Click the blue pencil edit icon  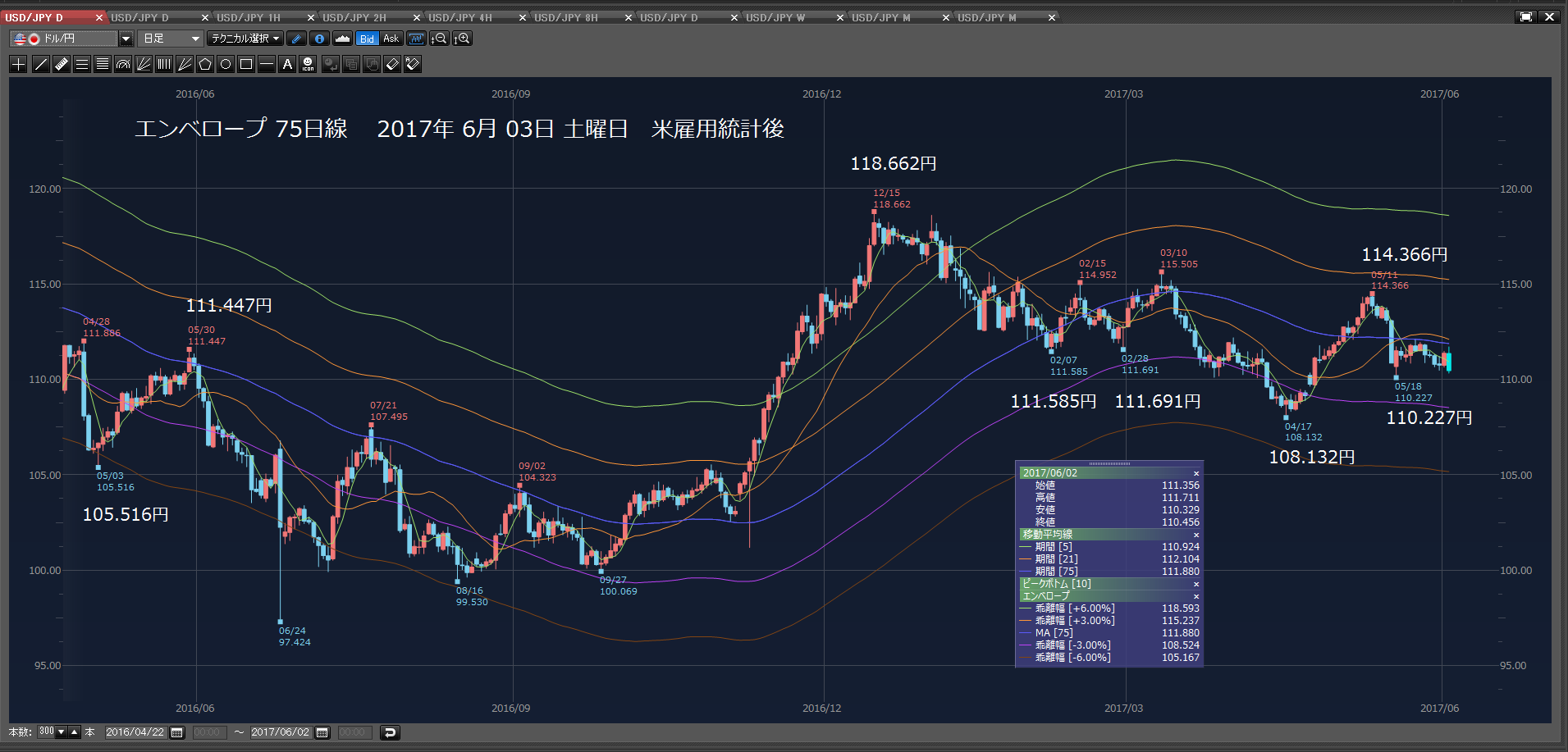(296, 39)
